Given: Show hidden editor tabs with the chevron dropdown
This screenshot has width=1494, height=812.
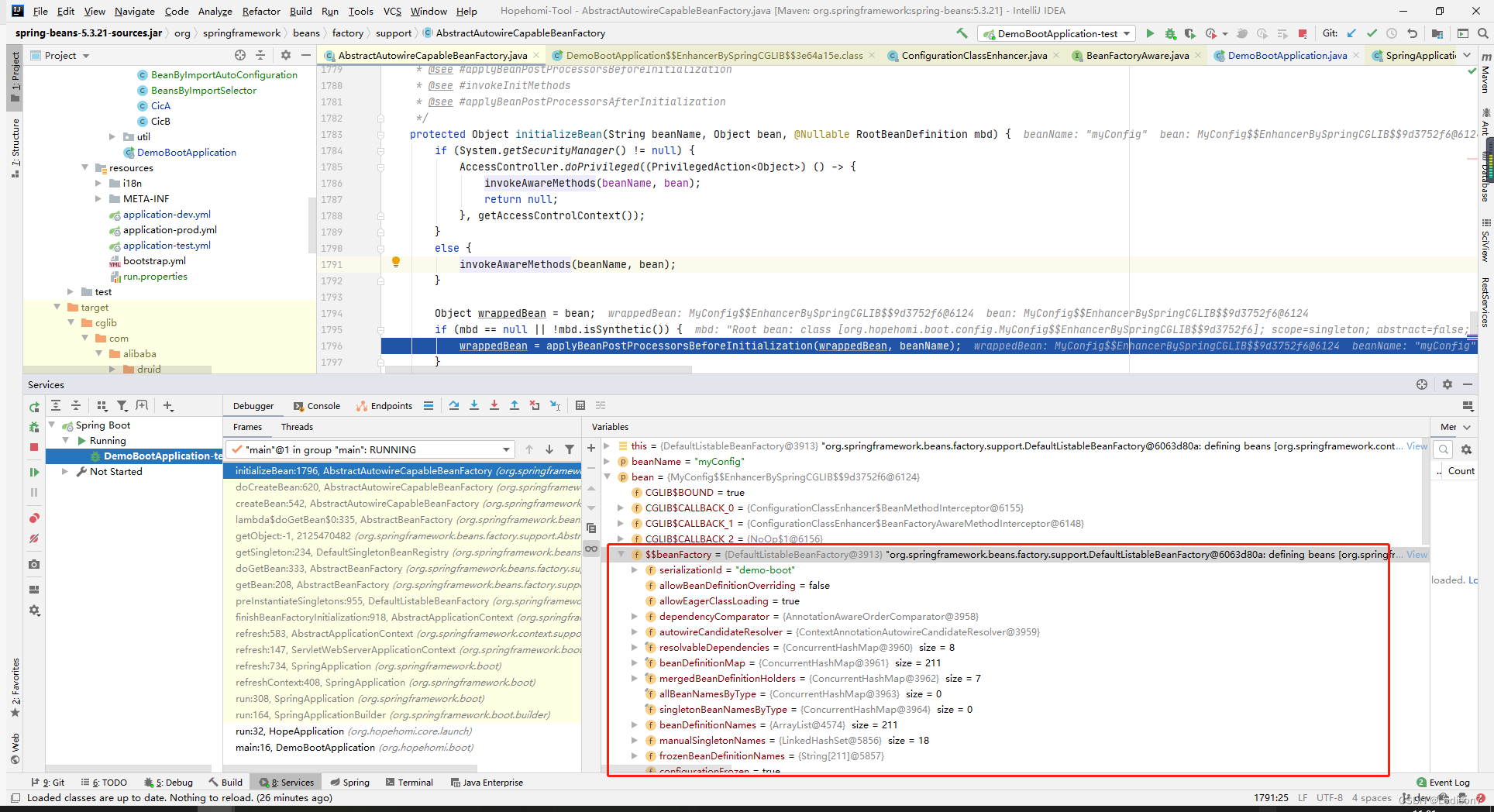Looking at the screenshot, I should point(1466,55).
